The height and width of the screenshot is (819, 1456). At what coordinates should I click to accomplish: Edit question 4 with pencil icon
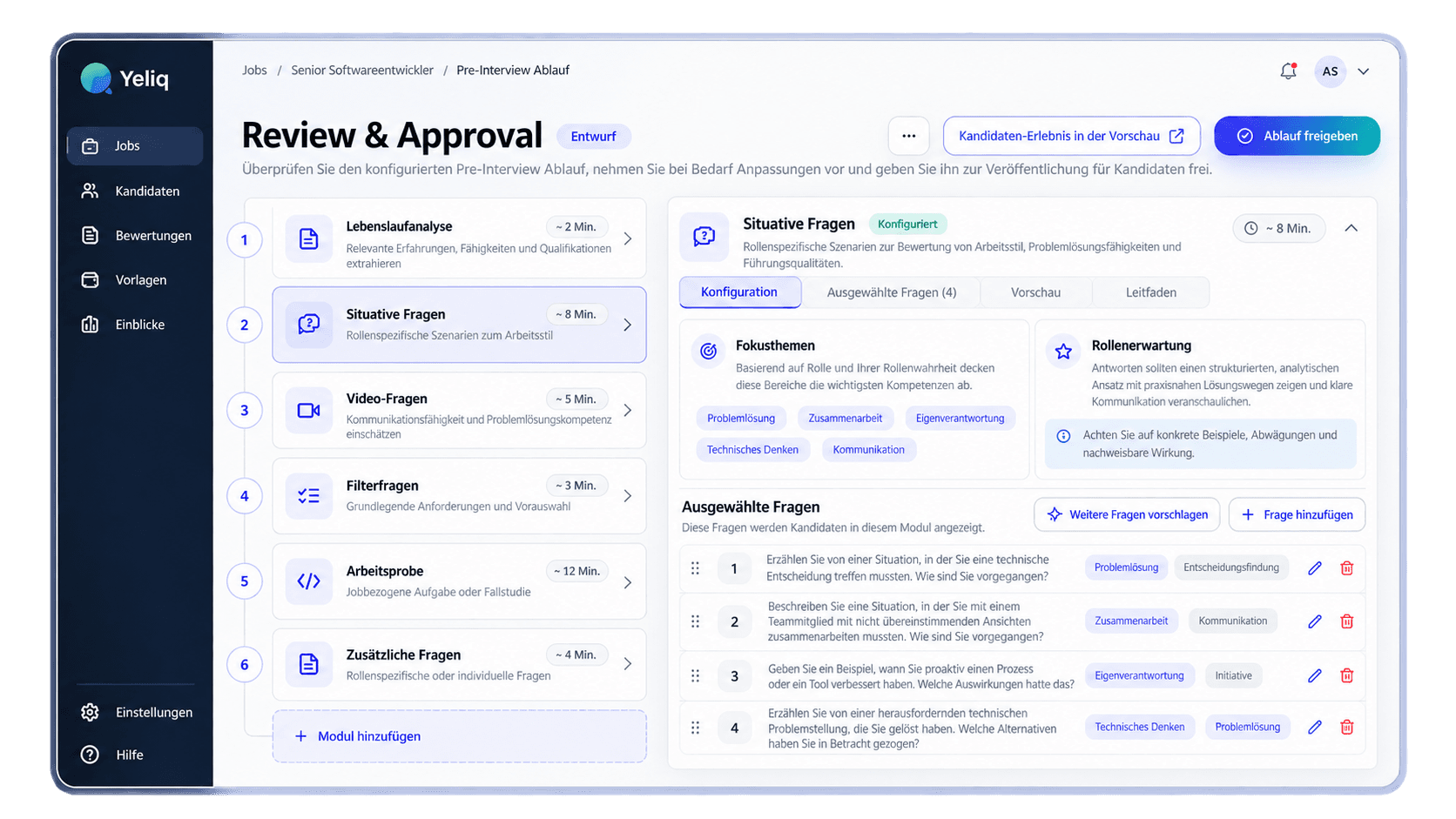1315,727
